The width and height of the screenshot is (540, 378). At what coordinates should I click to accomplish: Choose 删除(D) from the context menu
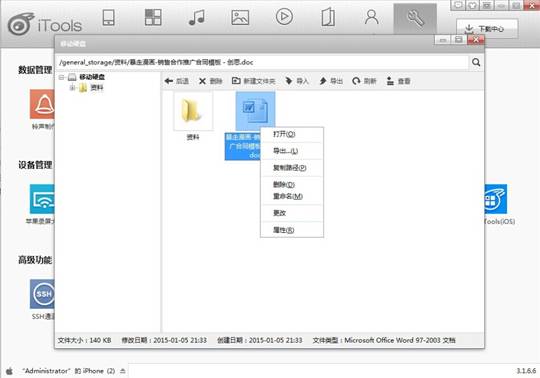coord(292,185)
